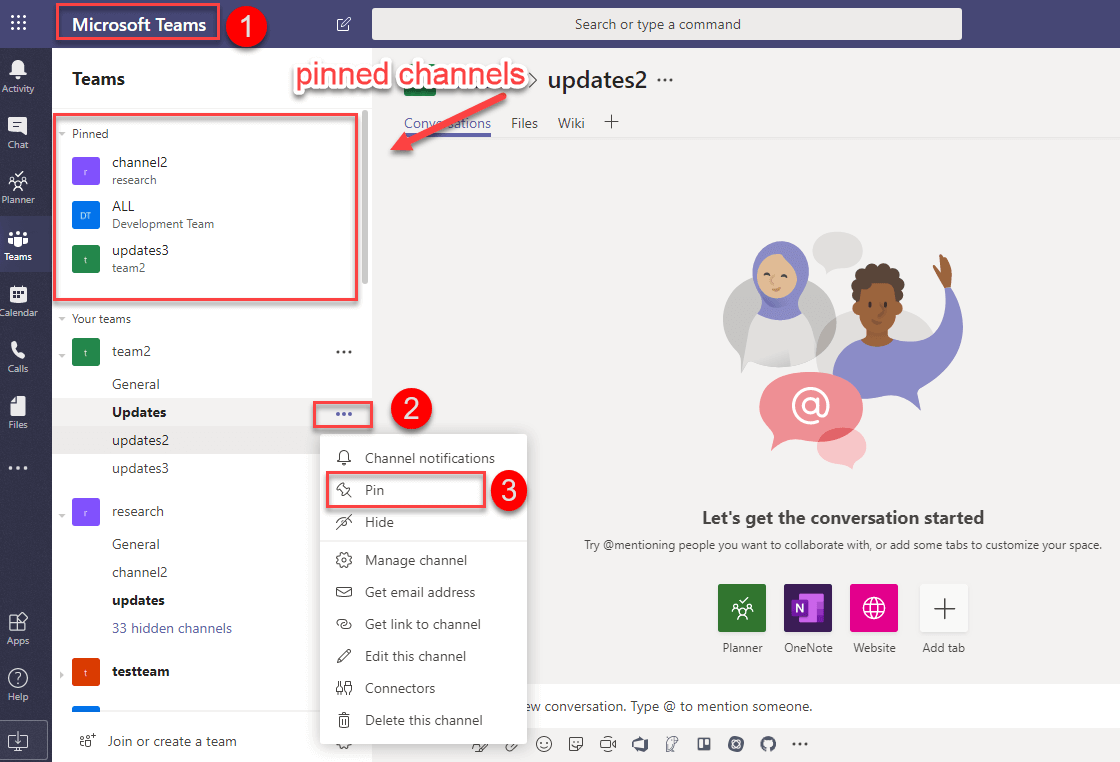Open Calendar from the left rail
The height and width of the screenshot is (762, 1120).
pyautogui.click(x=18, y=300)
